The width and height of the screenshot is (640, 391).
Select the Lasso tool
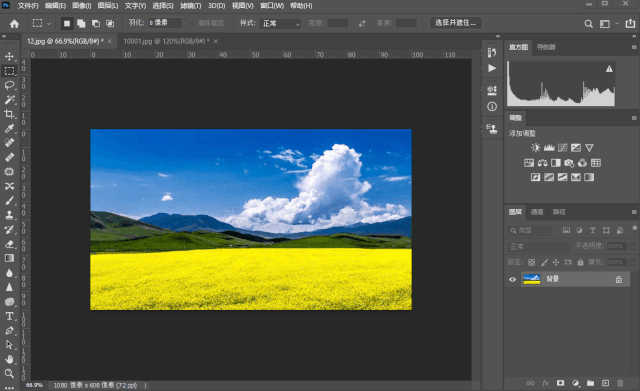point(9,85)
